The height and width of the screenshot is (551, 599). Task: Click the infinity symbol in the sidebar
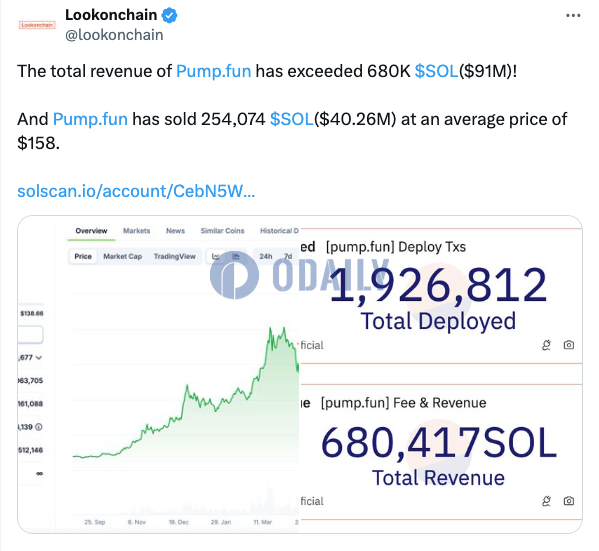pyautogui.click(x=39, y=473)
